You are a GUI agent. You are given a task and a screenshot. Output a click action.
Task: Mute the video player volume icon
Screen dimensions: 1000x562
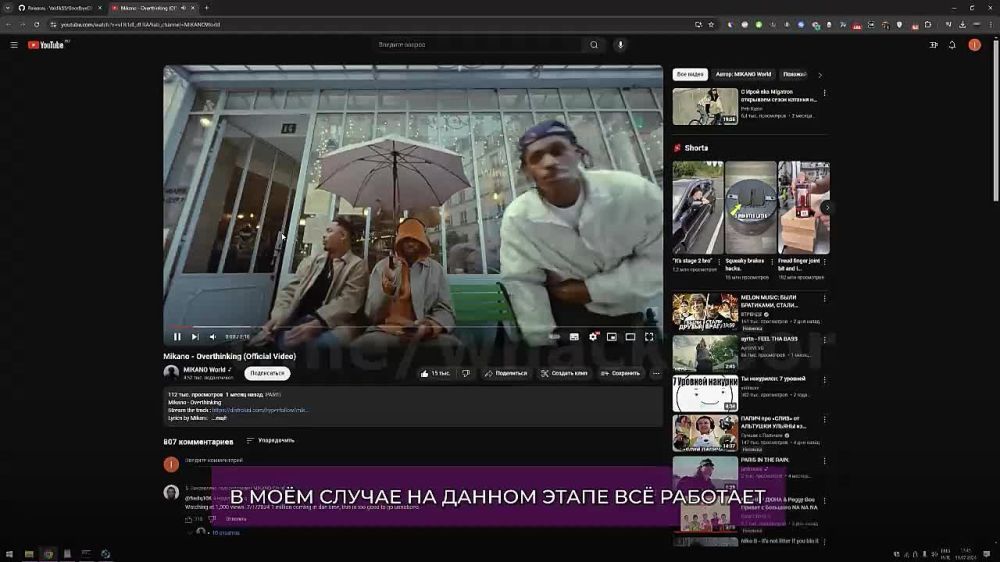click(x=213, y=337)
